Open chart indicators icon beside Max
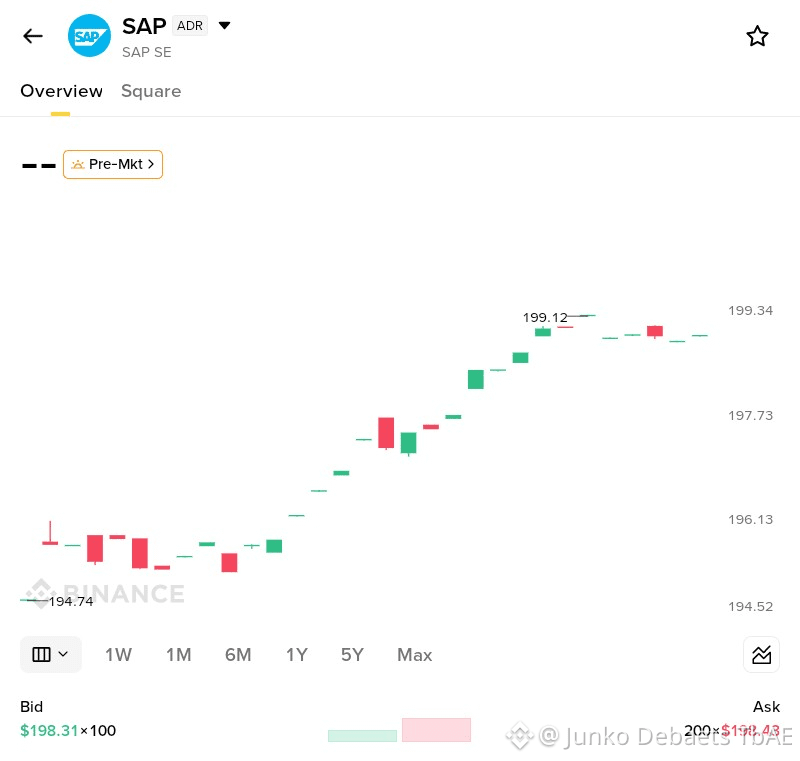 coord(761,654)
